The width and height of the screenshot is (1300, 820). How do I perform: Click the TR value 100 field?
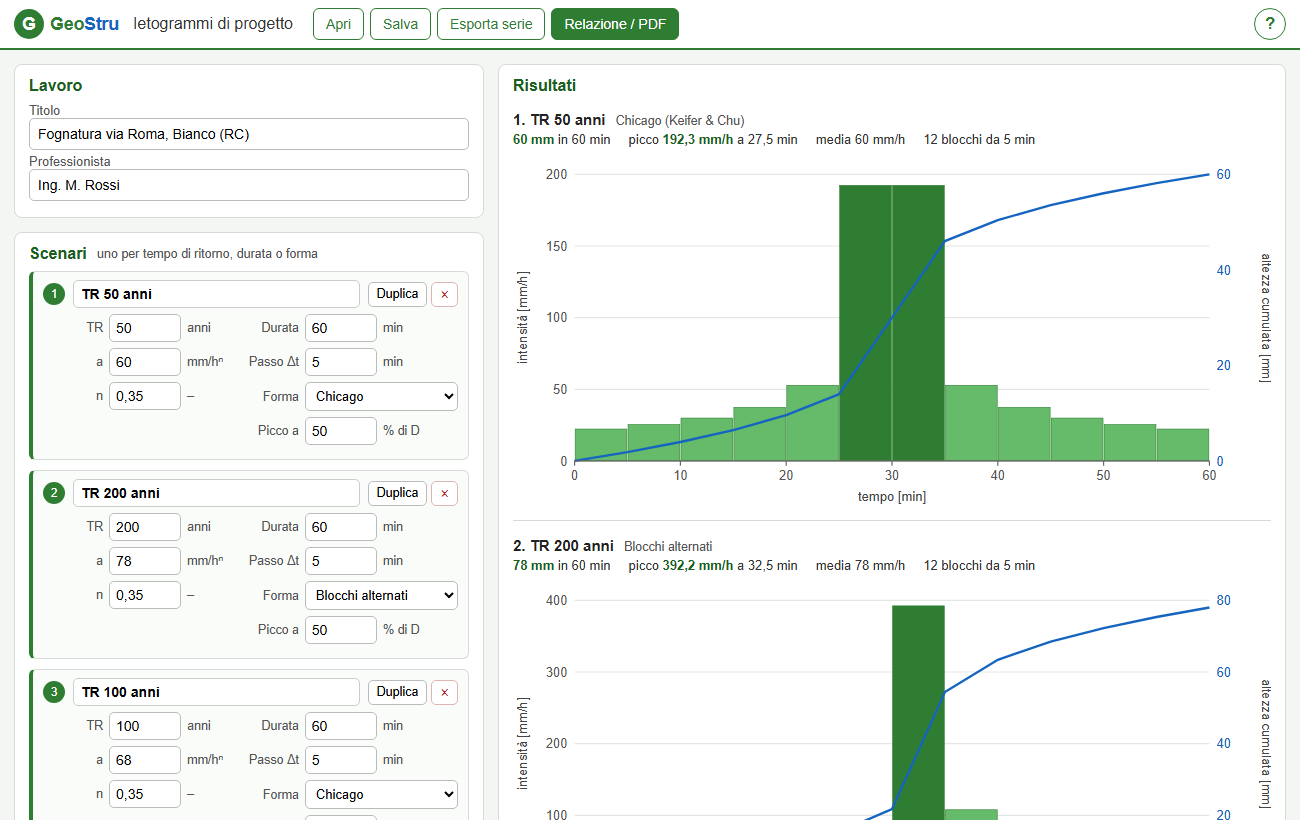145,726
